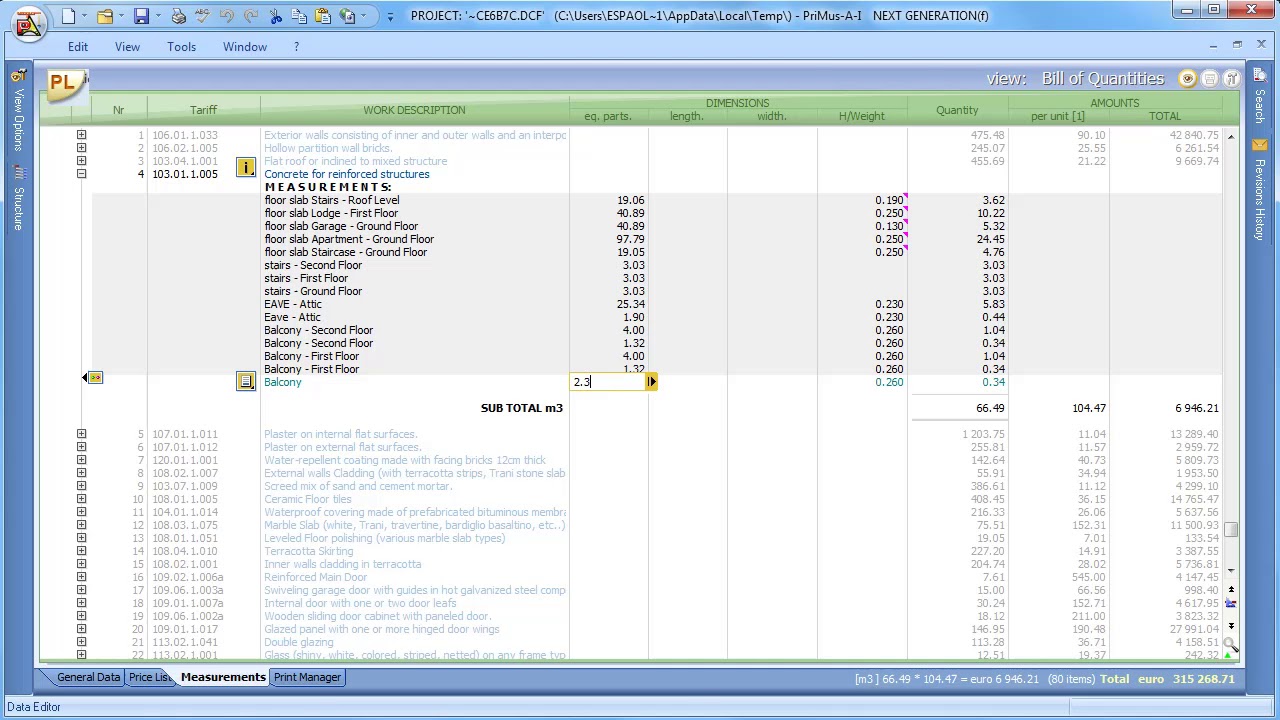
Task: Click the eq. parts input field showing 2.3
Action: [x=608, y=382]
